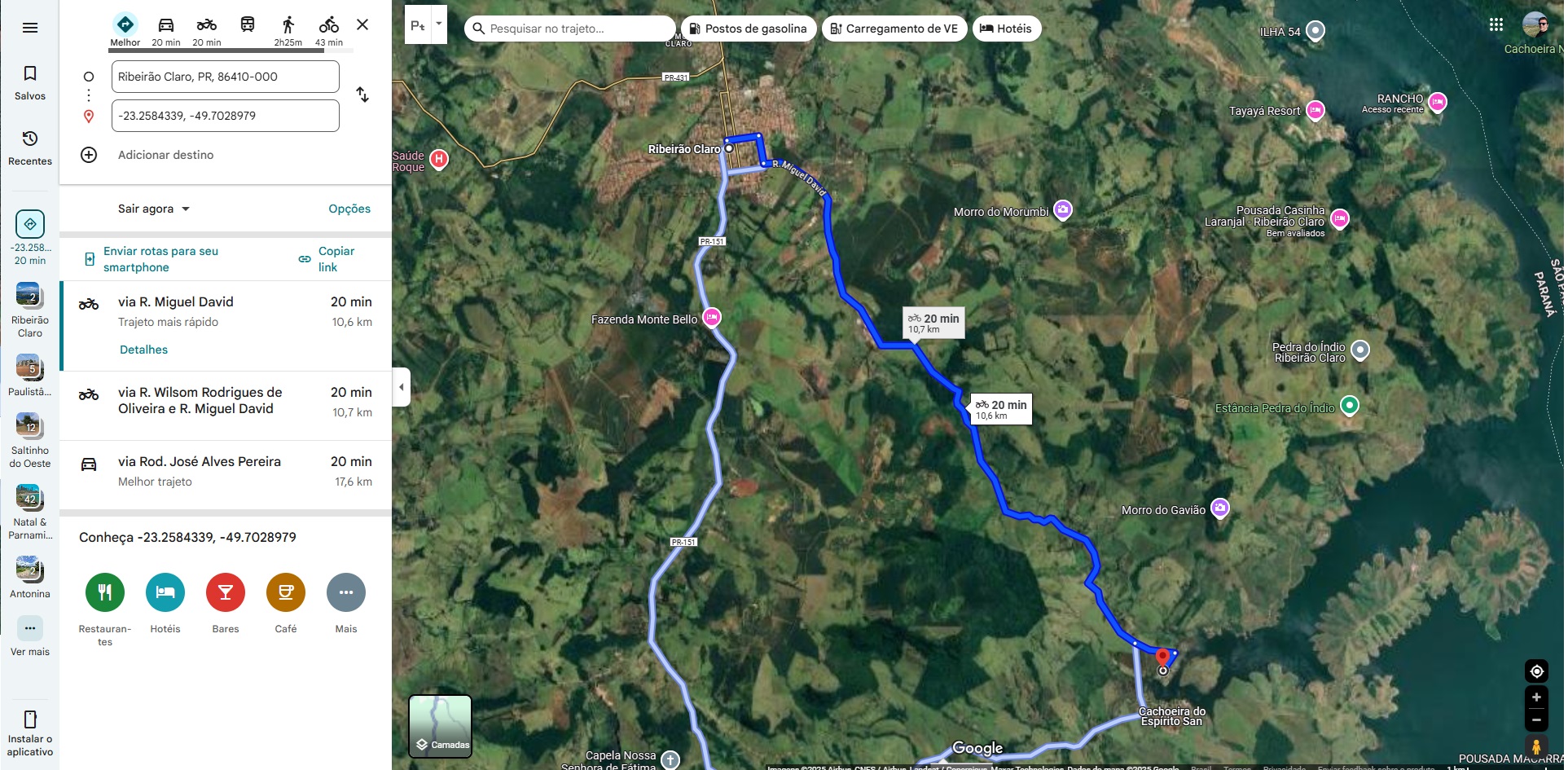Switch to transit travel mode
Image resolution: width=1568 pixels, height=770 pixels.
pyautogui.click(x=248, y=24)
